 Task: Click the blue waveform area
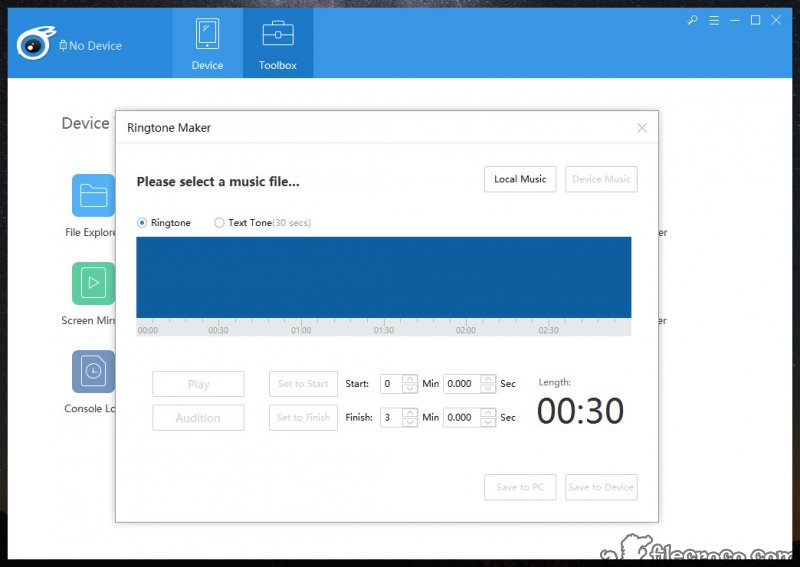(x=384, y=277)
